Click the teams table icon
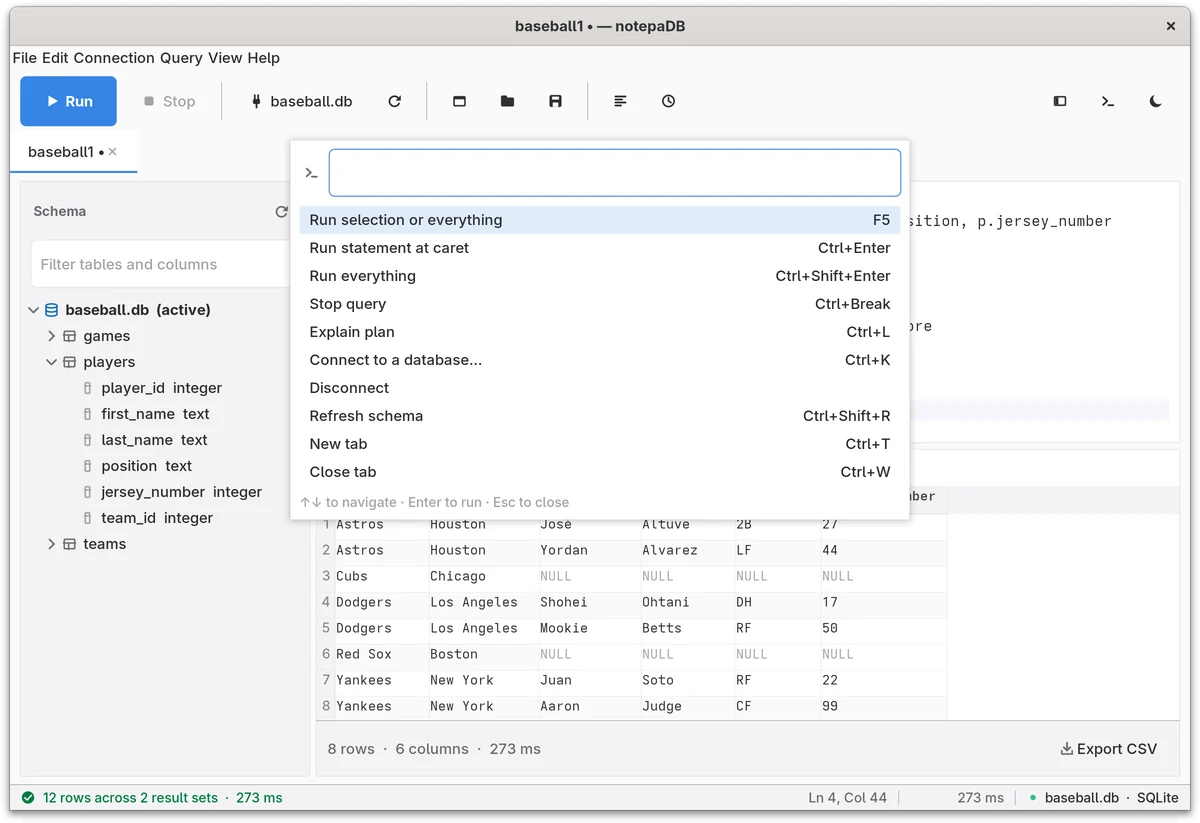The height and width of the screenshot is (823, 1200). 70,544
